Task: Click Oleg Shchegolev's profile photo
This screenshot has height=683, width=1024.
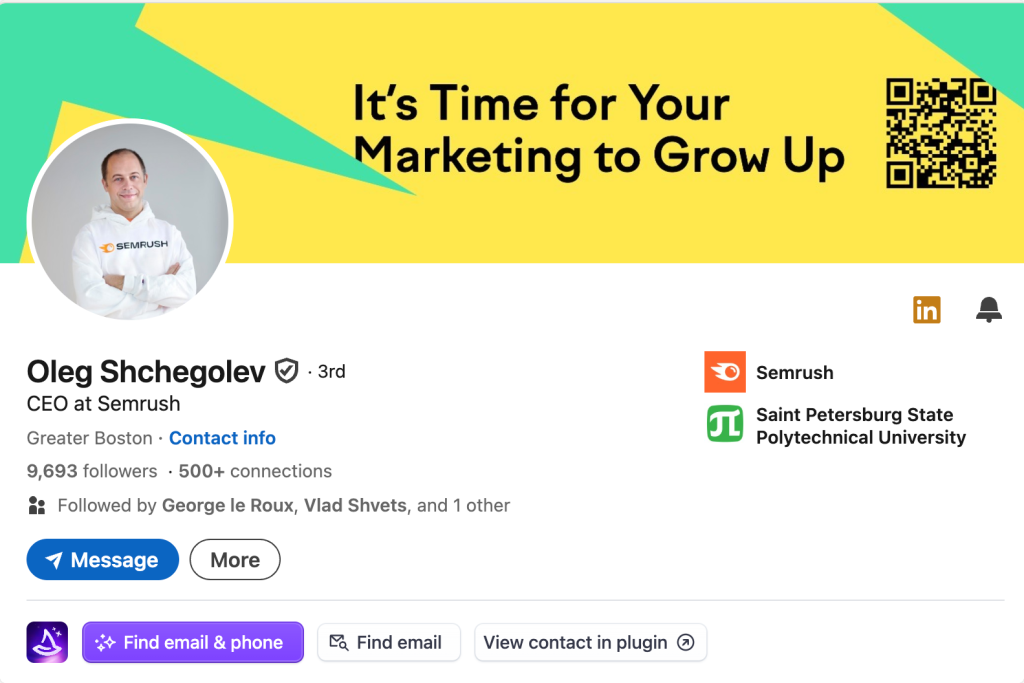Action: pyautogui.click(x=130, y=222)
